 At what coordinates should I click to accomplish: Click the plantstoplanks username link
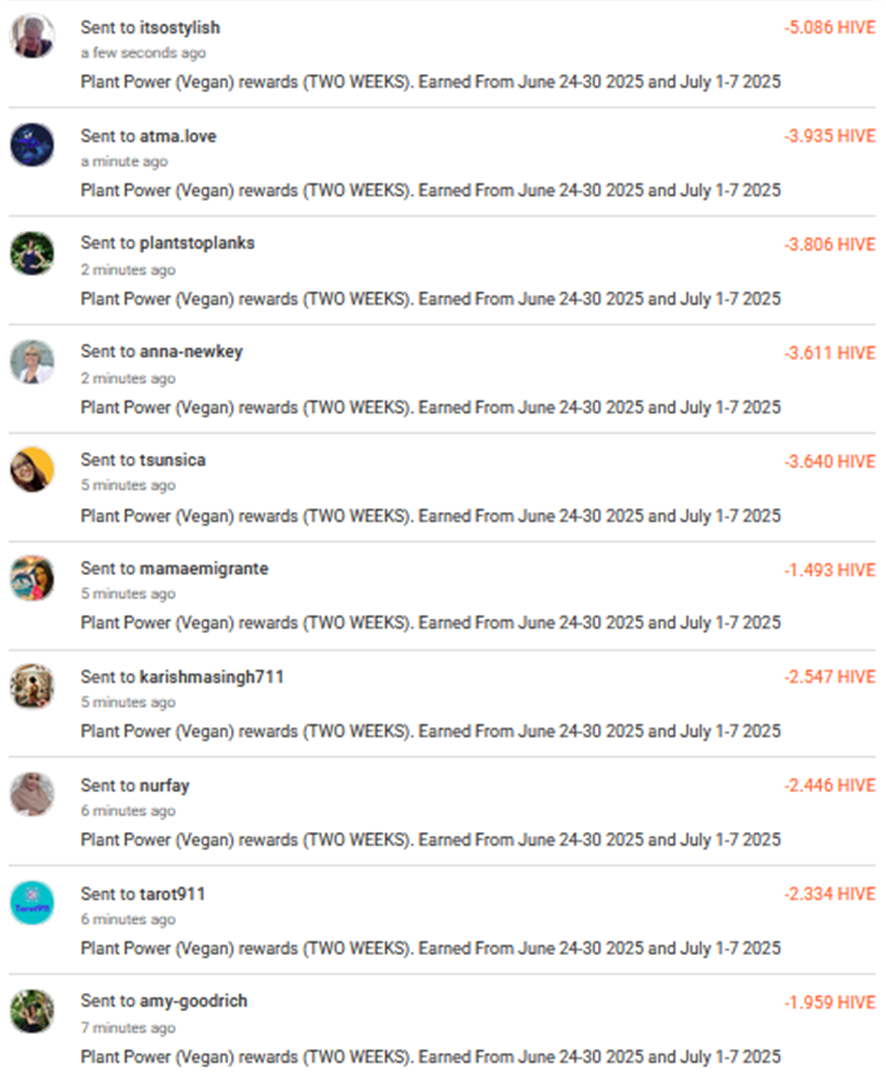(197, 243)
